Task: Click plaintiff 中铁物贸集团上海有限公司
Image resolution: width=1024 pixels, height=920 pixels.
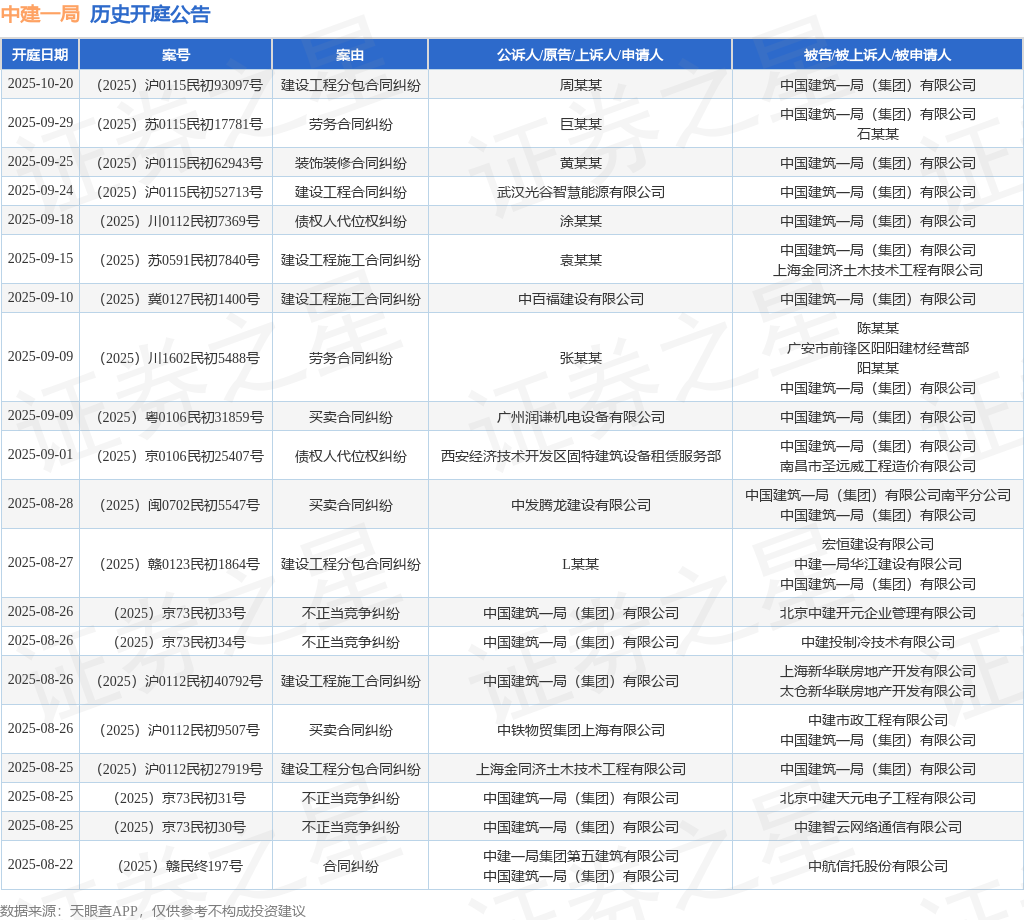Action: tap(581, 730)
